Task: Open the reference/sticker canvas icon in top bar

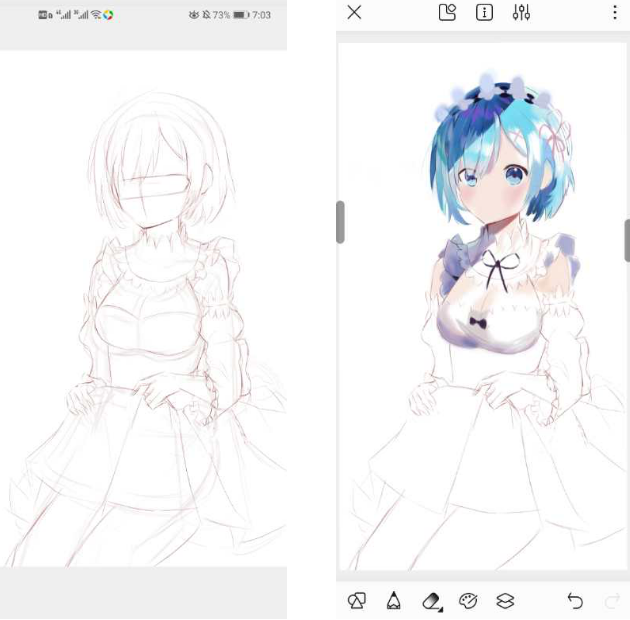Action: pyautogui.click(x=447, y=12)
